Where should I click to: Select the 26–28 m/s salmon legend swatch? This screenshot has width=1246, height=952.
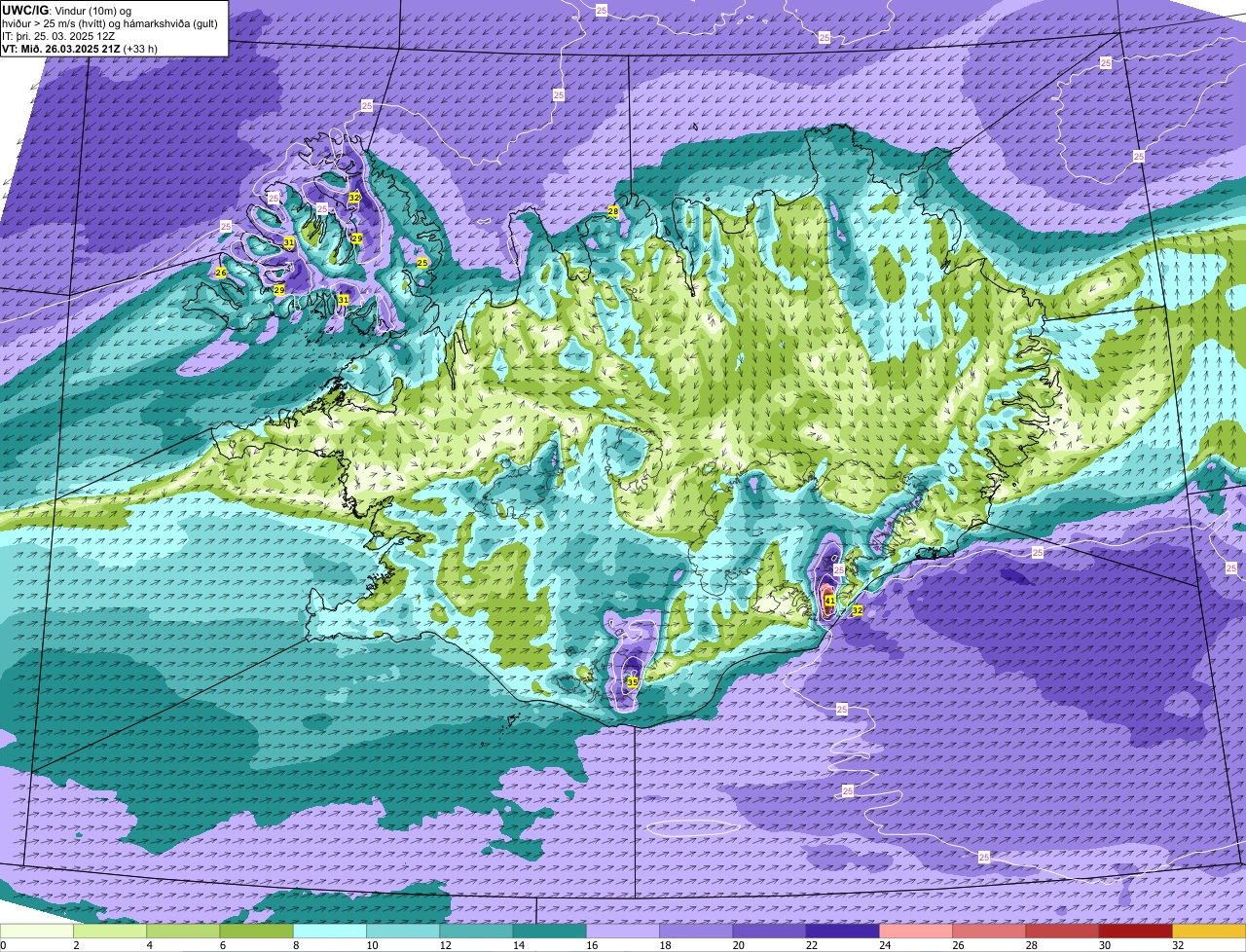[x=989, y=931]
